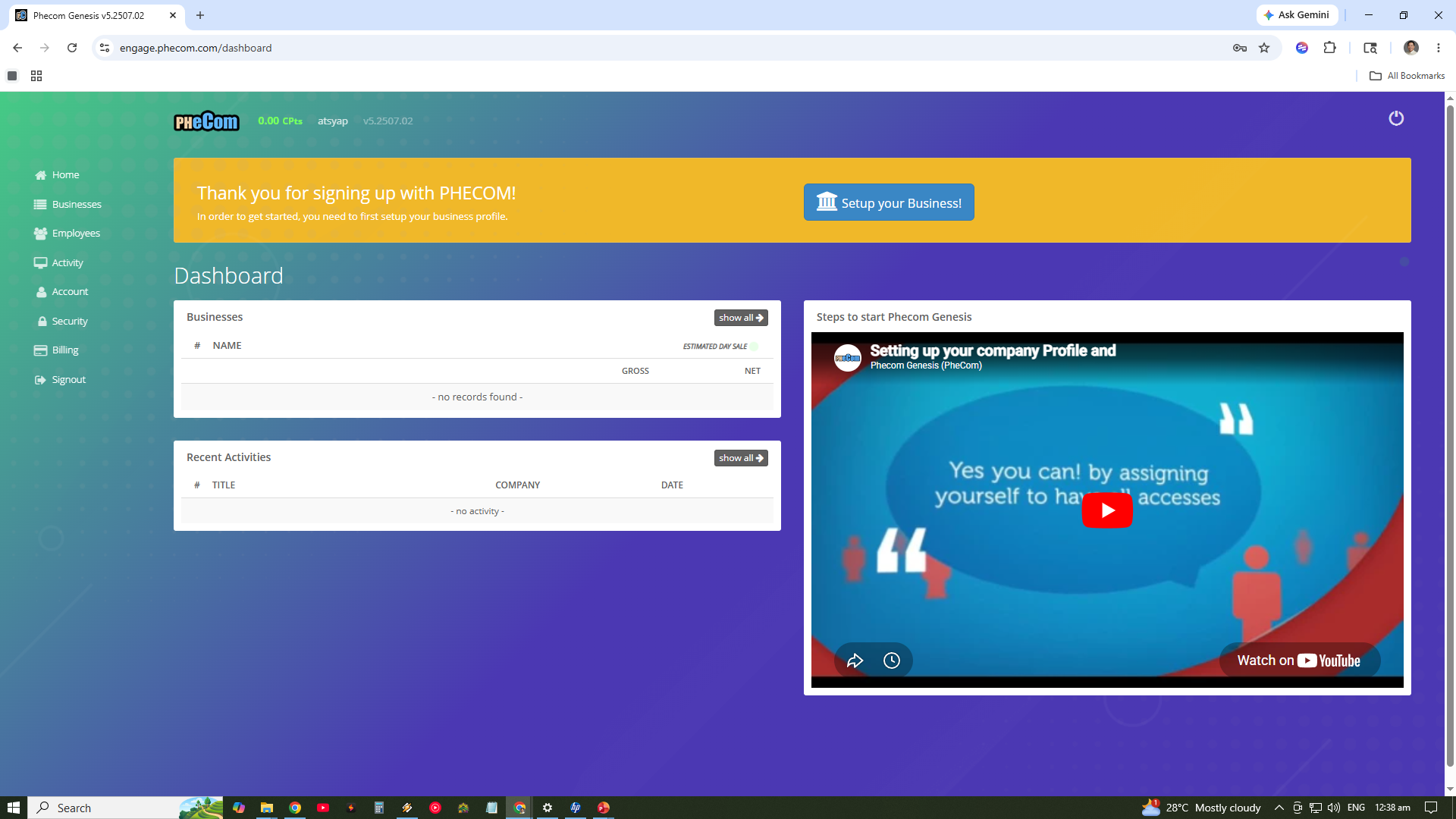
Task: Open Home in the sidebar
Action: click(x=57, y=175)
